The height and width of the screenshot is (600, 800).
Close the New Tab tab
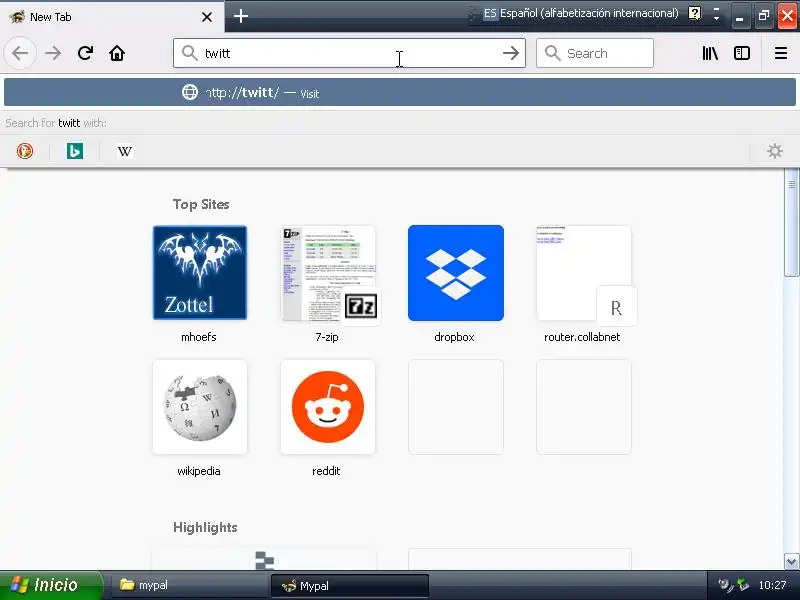tap(207, 17)
